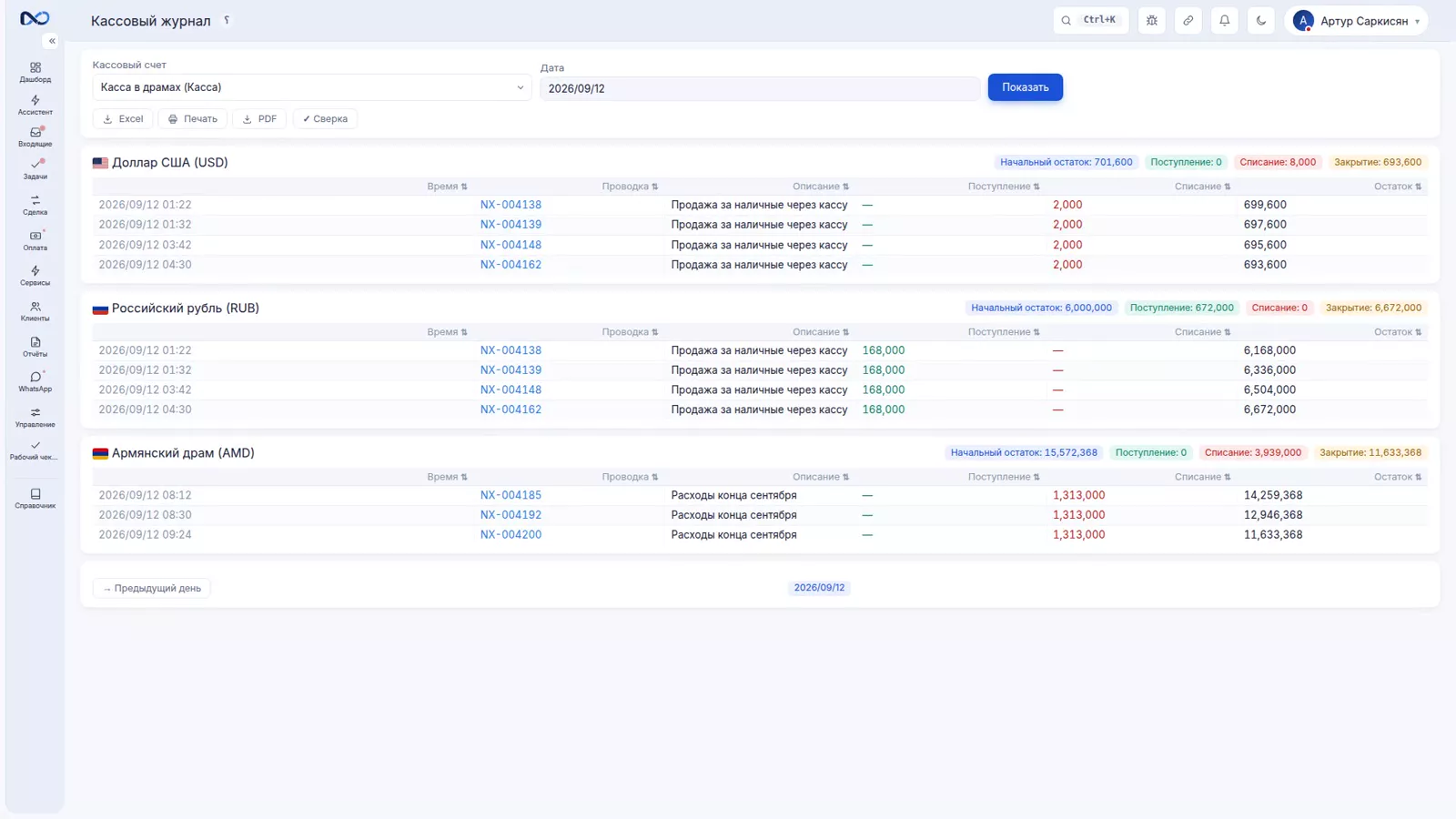Open Клиенты in the sidebar
1456x819 pixels.
(35, 311)
